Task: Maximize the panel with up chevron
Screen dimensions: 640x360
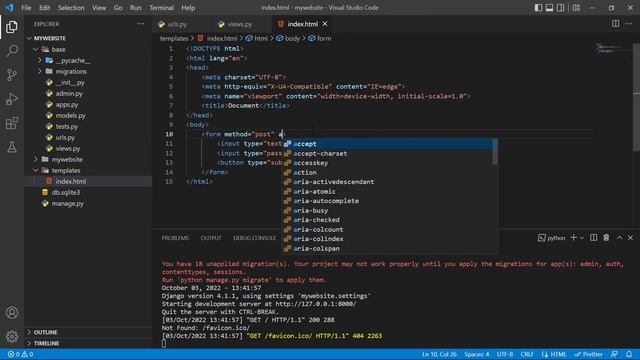Action: pos(619,238)
